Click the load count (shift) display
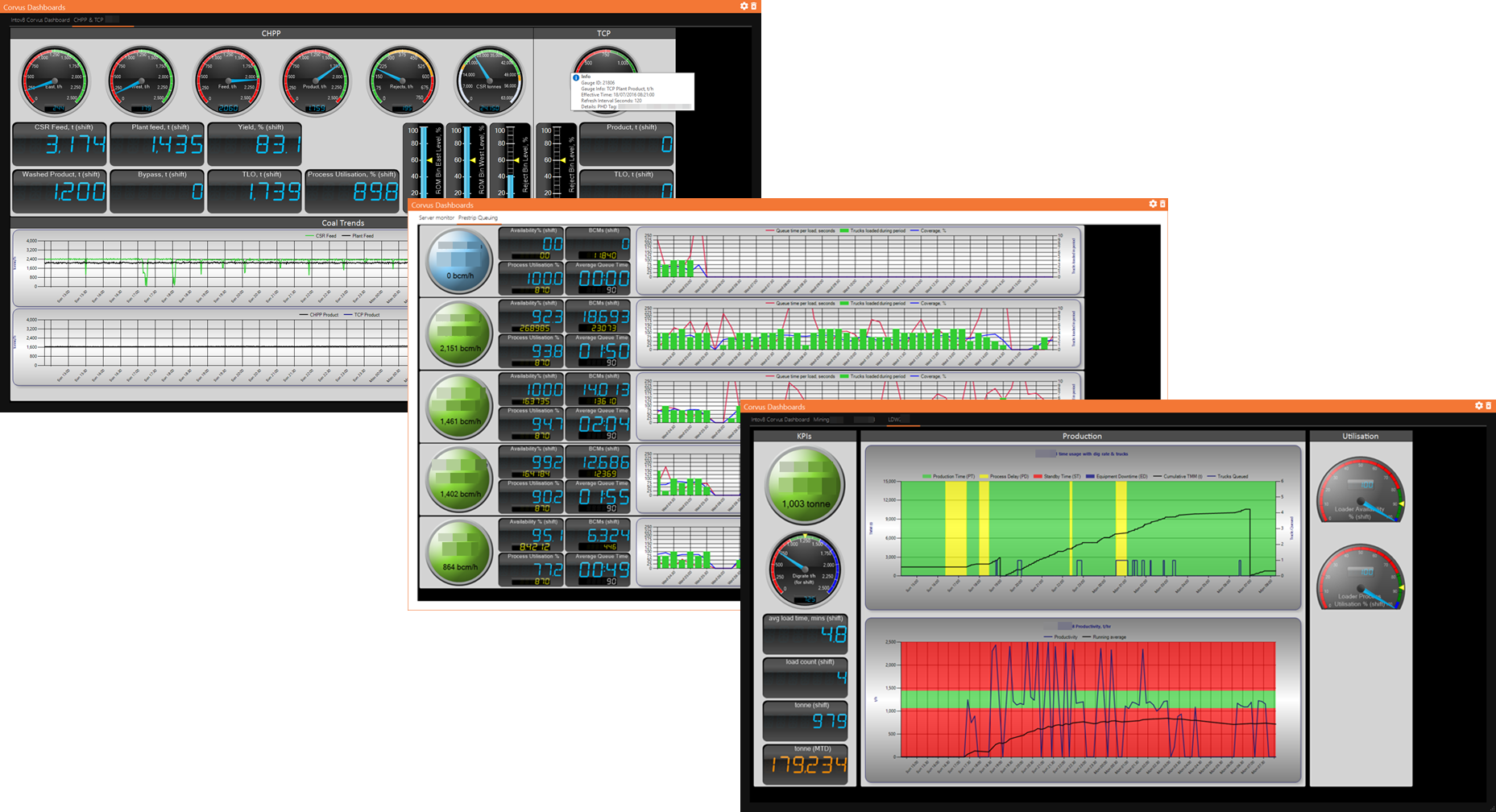 805,677
